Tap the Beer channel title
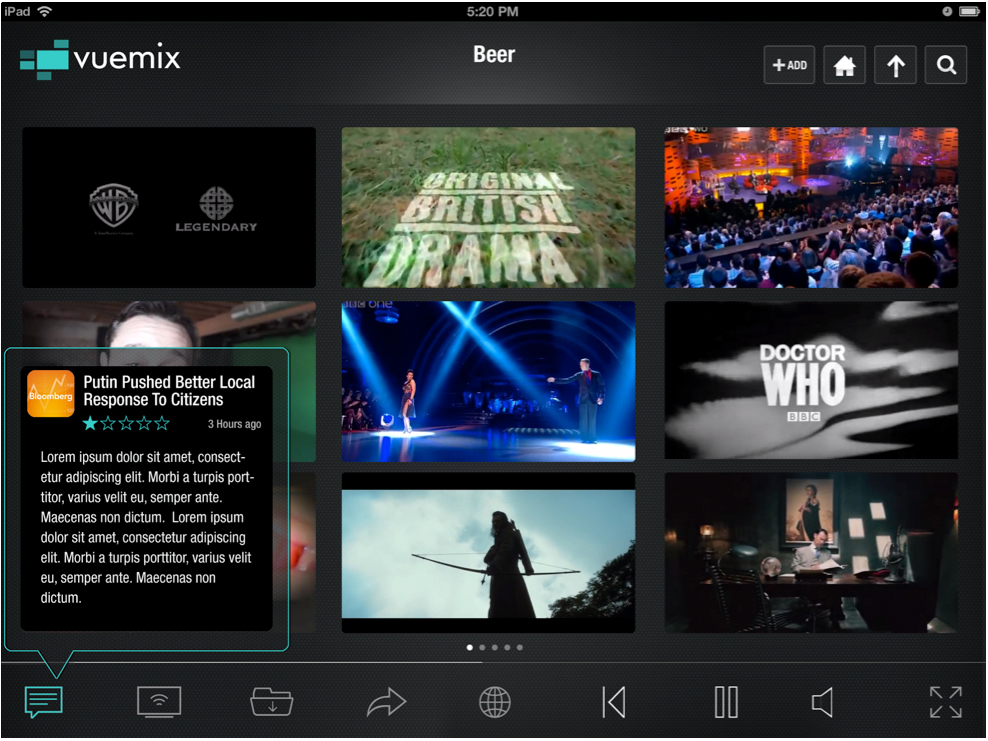 494,55
